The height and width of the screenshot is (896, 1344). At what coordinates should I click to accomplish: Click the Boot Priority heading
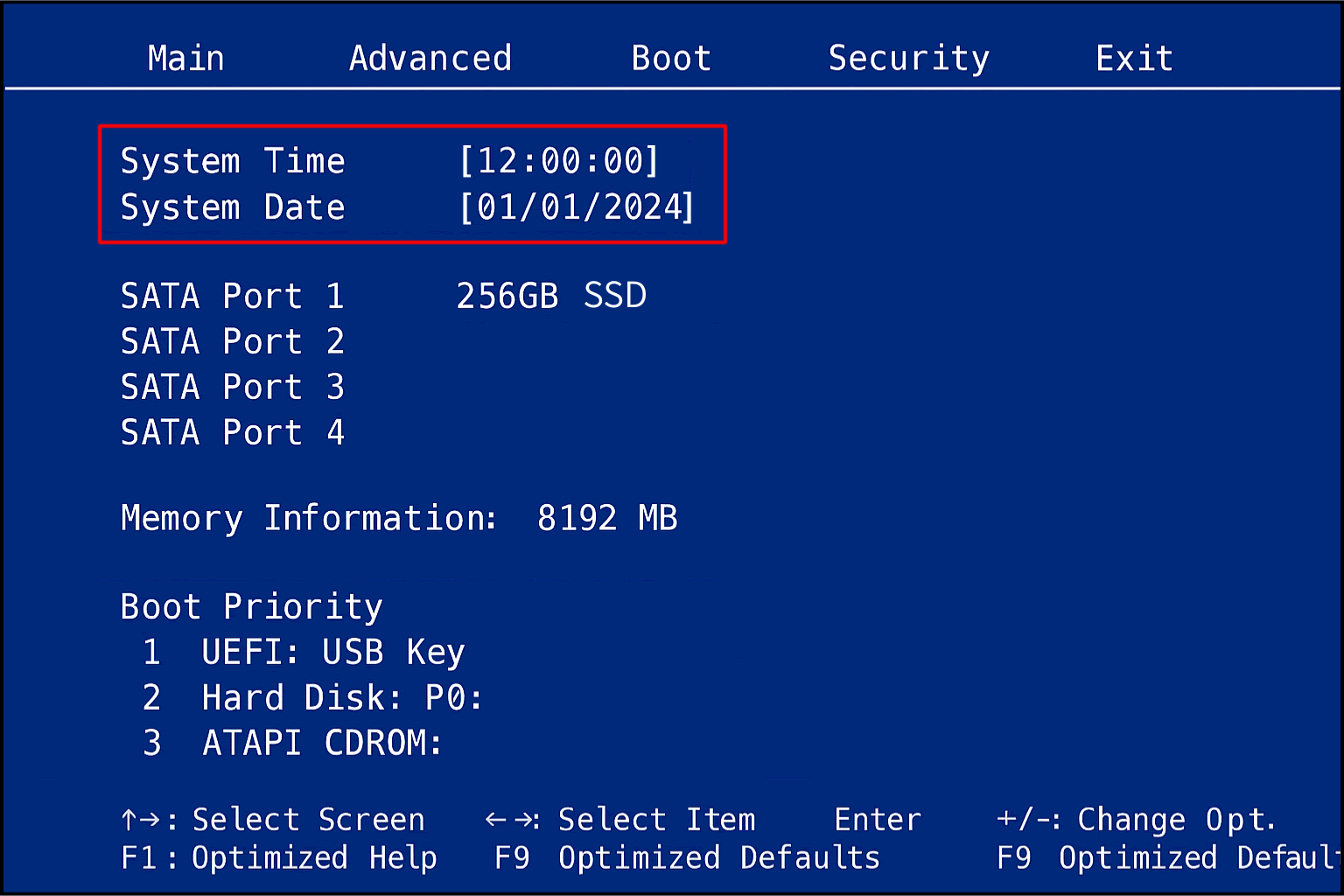coord(251,606)
